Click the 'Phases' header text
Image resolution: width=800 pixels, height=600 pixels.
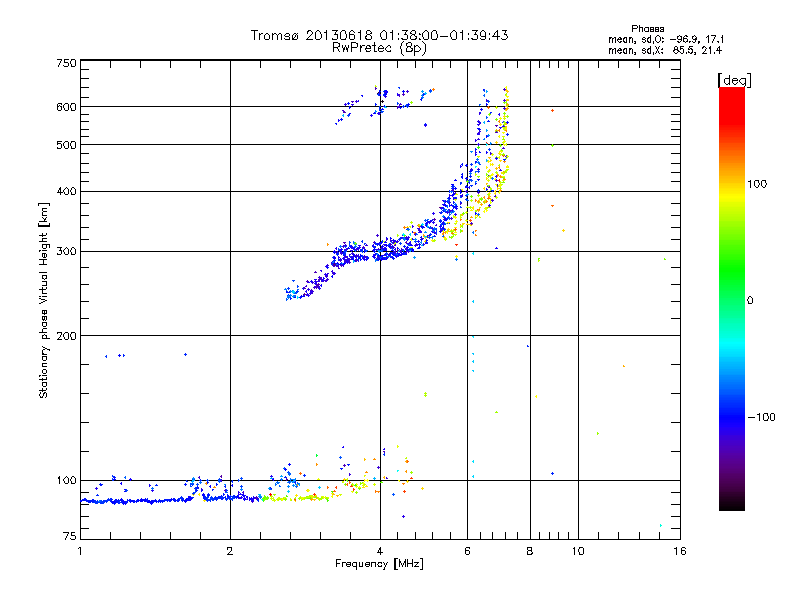[647, 29]
